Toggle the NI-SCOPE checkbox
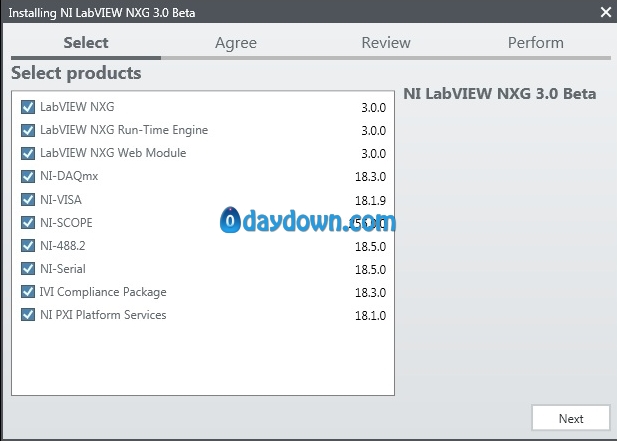The height and width of the screenshot is (441, 617). [x=28, y=223]
